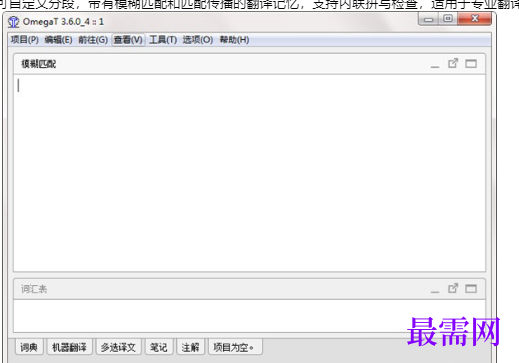519x363 pixels.
Task: Undock the 模糊匹配 panel to a window
Action: coord(453,63)
